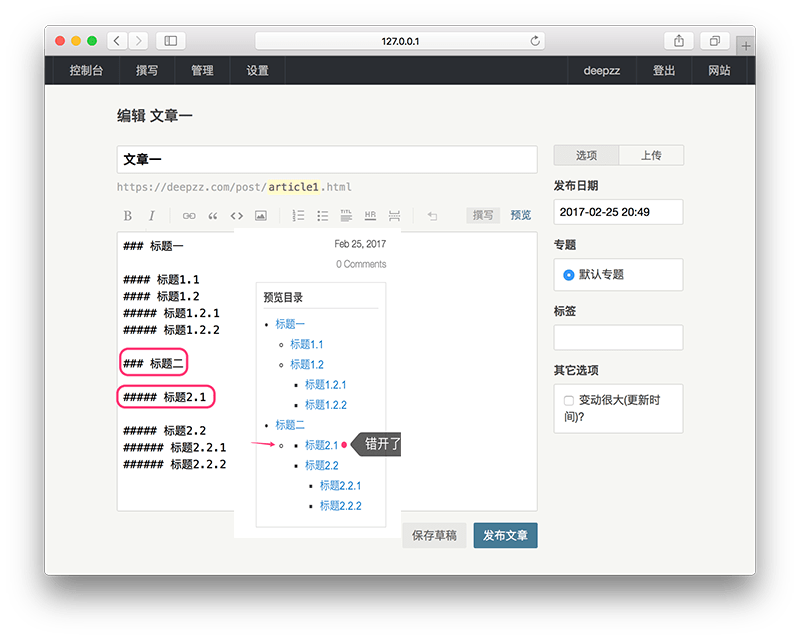The width and height of the screenshot is (800, 639).
Task: Insert a hyperlink using the link icon
Action: click(x=189, y=215)
